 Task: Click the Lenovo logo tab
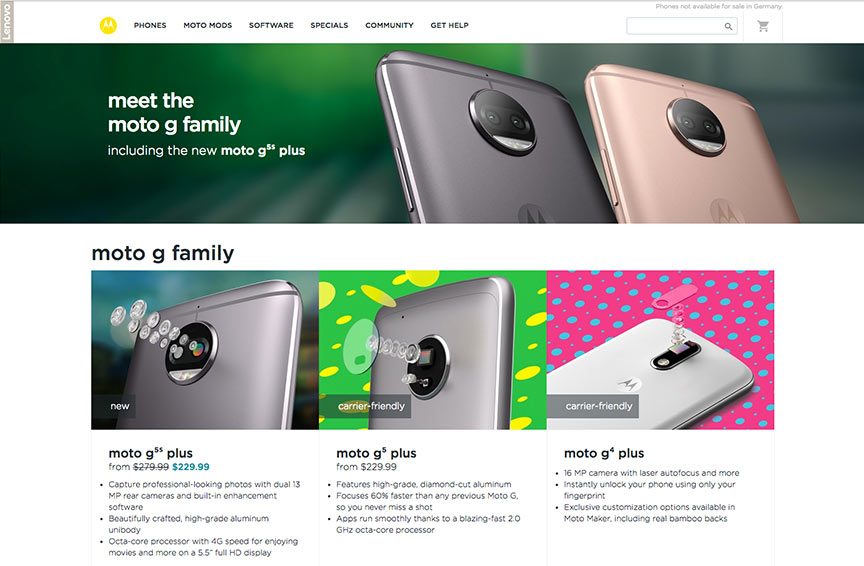[x=7, y=22]
